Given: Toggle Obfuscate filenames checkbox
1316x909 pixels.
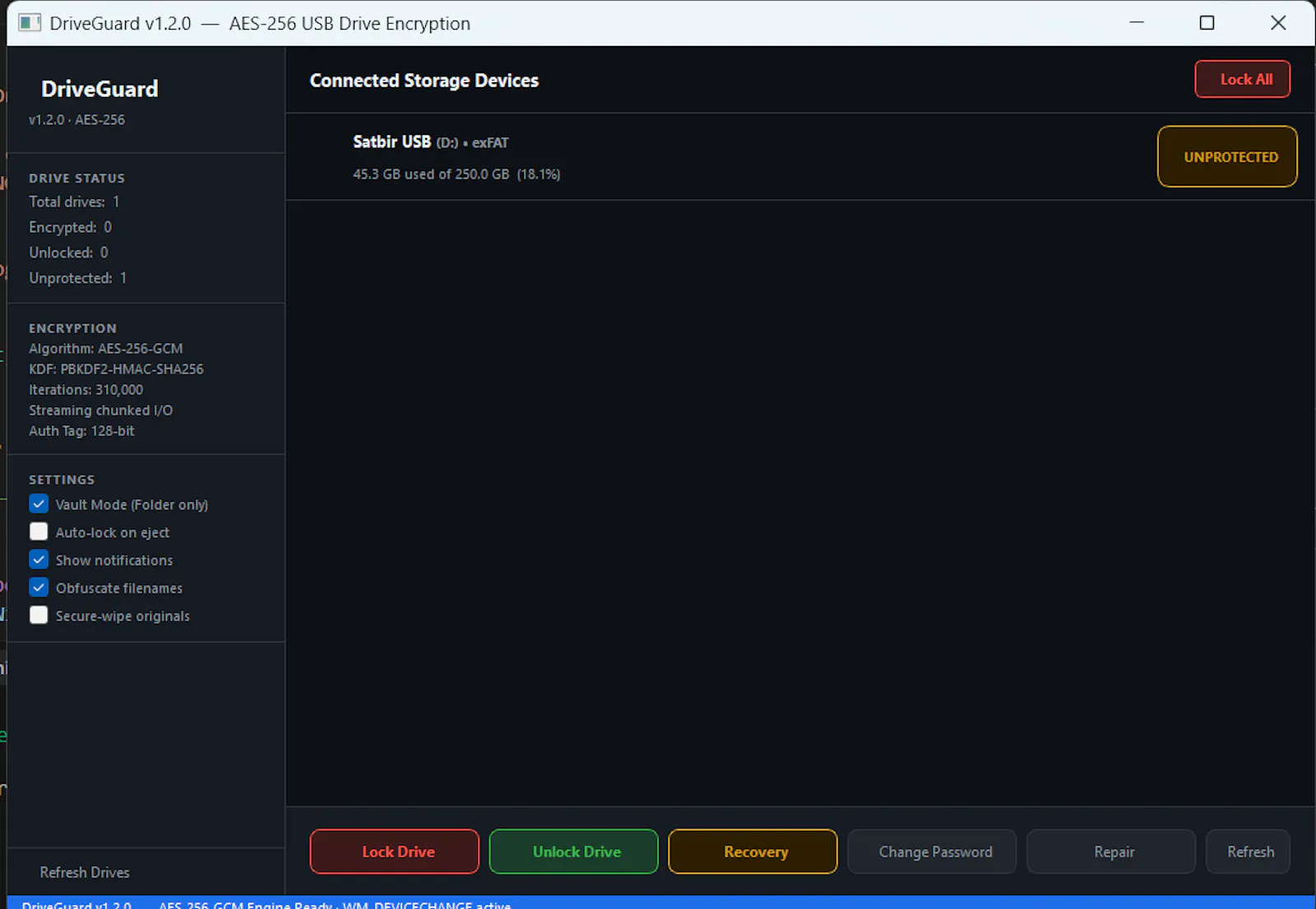Looking at the screenshot, I should coord(39,587).
